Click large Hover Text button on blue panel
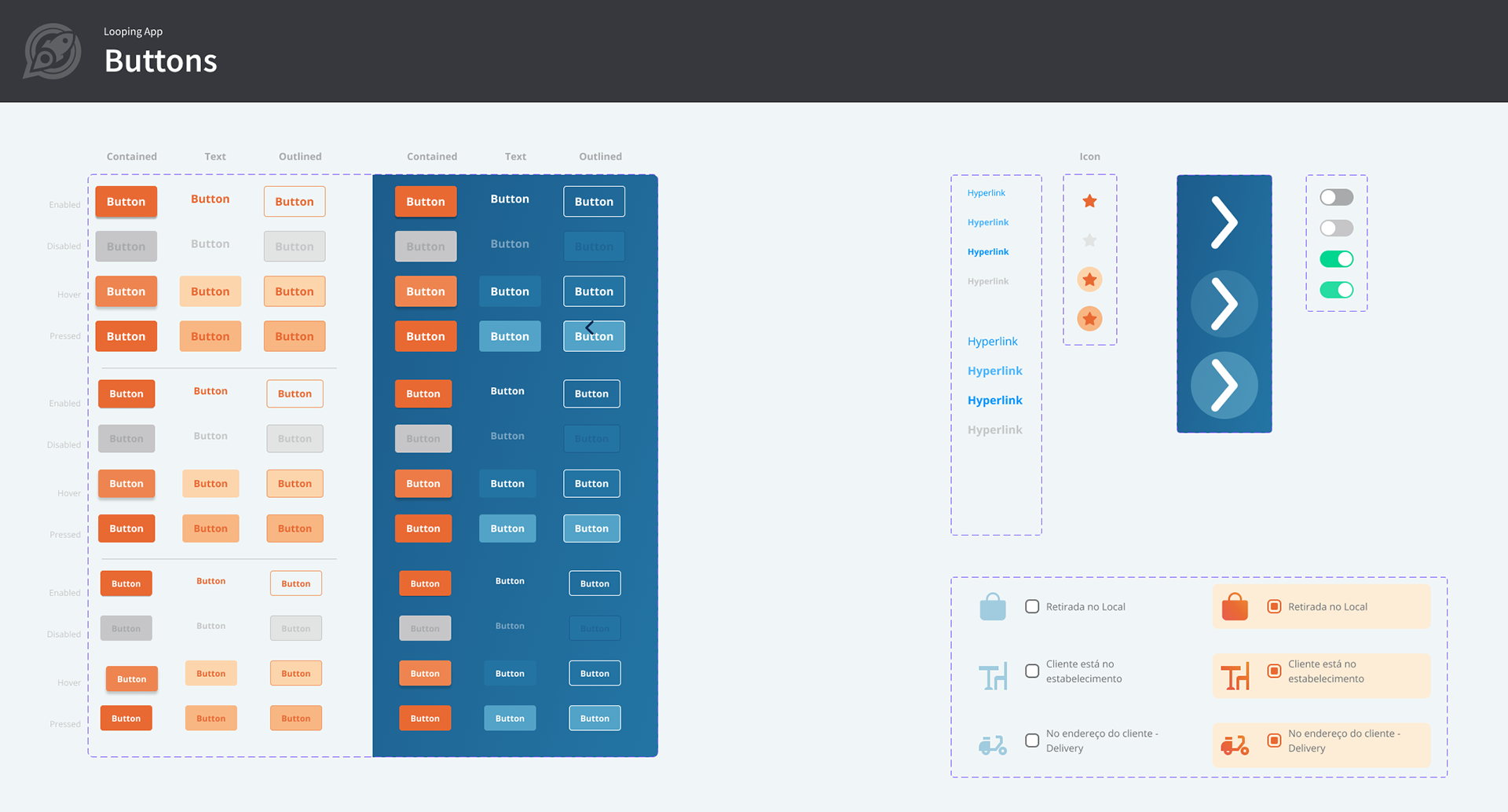The width and height of the screenshot is (1508, 812). (x=510, y=291)
